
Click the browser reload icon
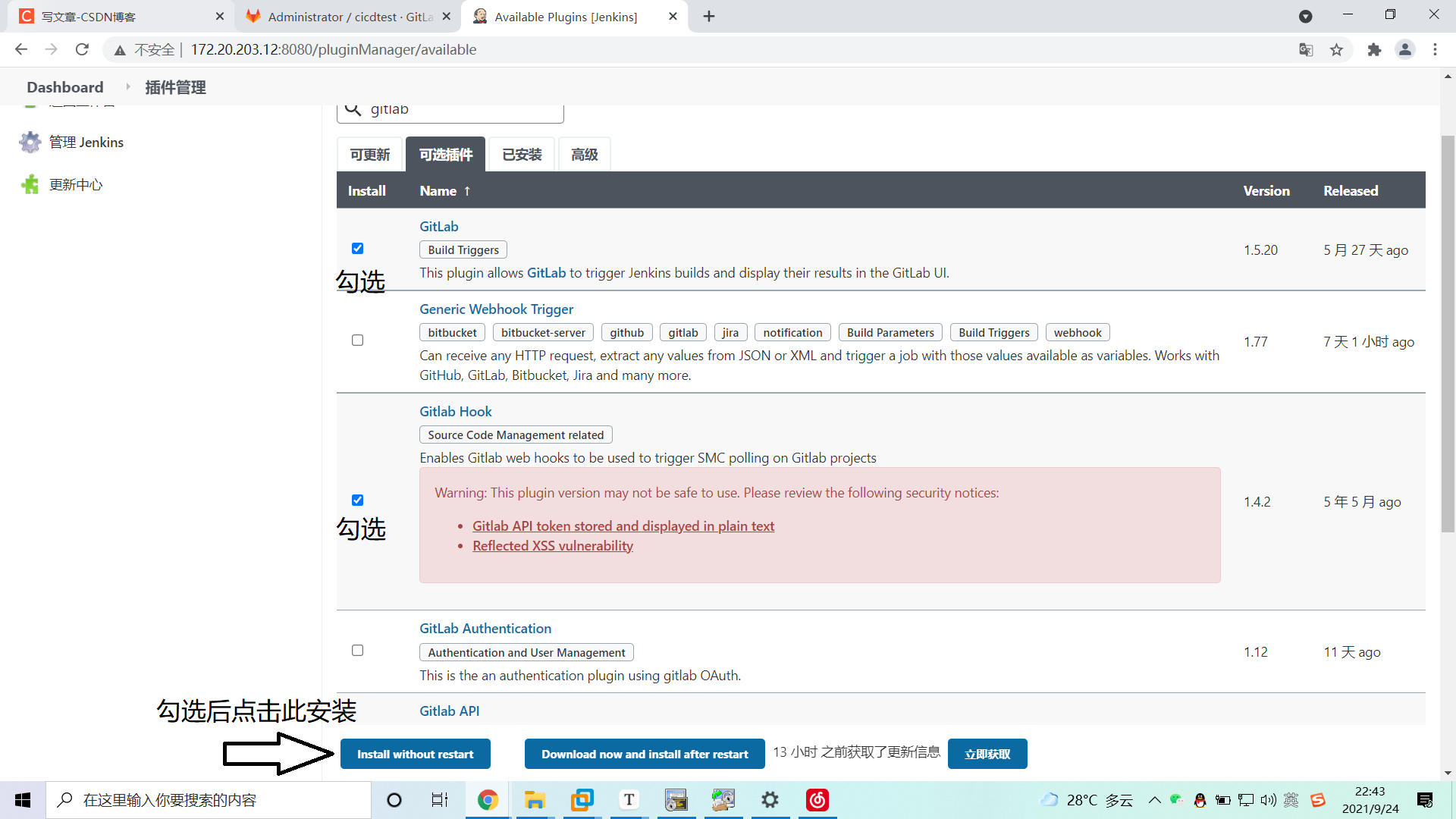point(82,49)
